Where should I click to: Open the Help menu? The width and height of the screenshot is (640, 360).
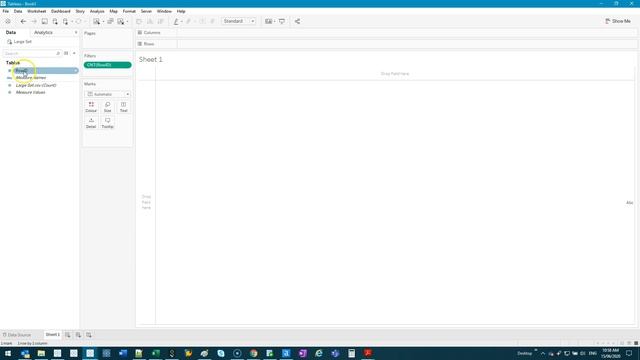click(x=181, y=11)
